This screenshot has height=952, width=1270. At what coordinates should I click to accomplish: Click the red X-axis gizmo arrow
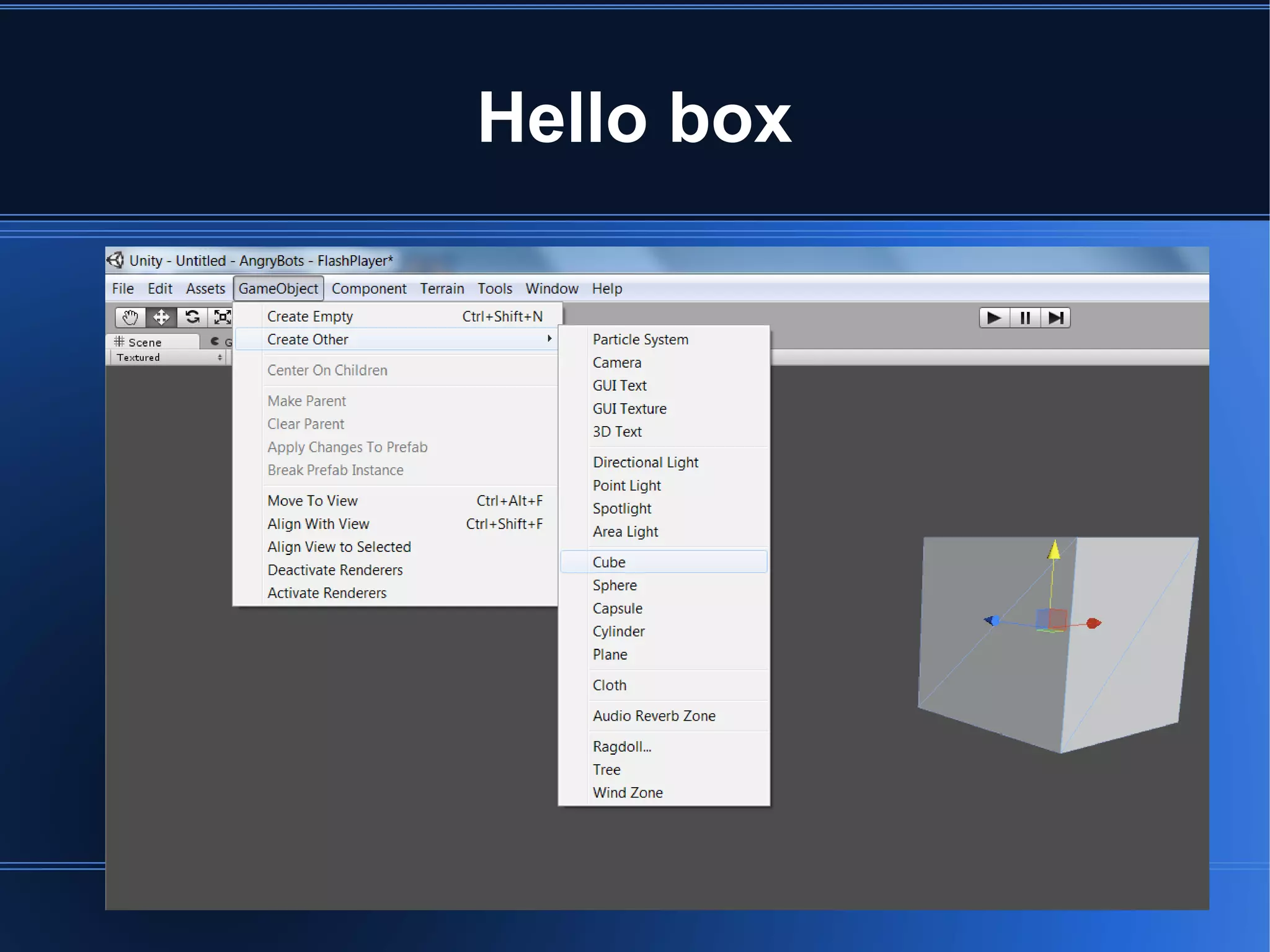pyautogui.click(x=1094, y=623)
